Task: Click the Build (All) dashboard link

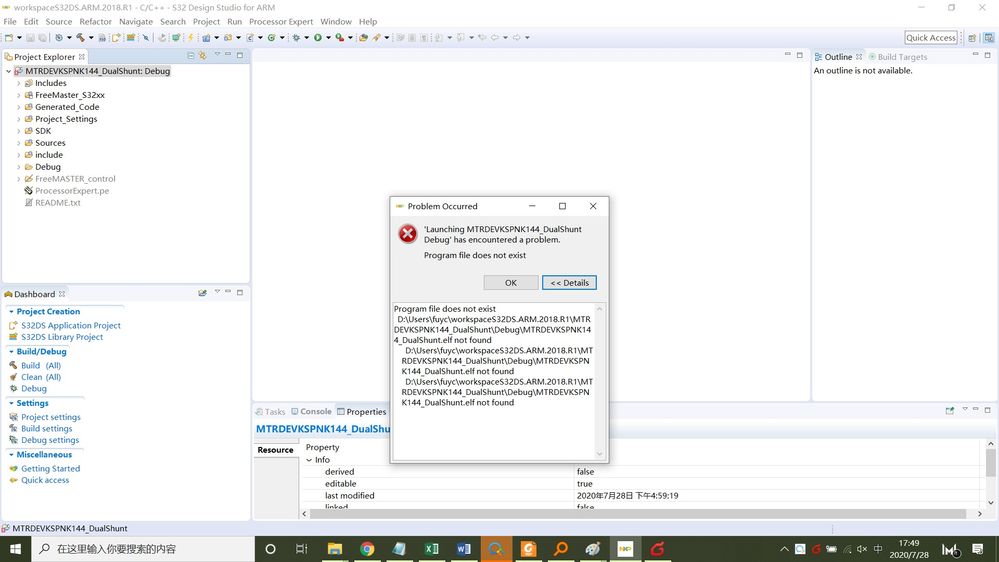Action: click(x=41, y=365)
